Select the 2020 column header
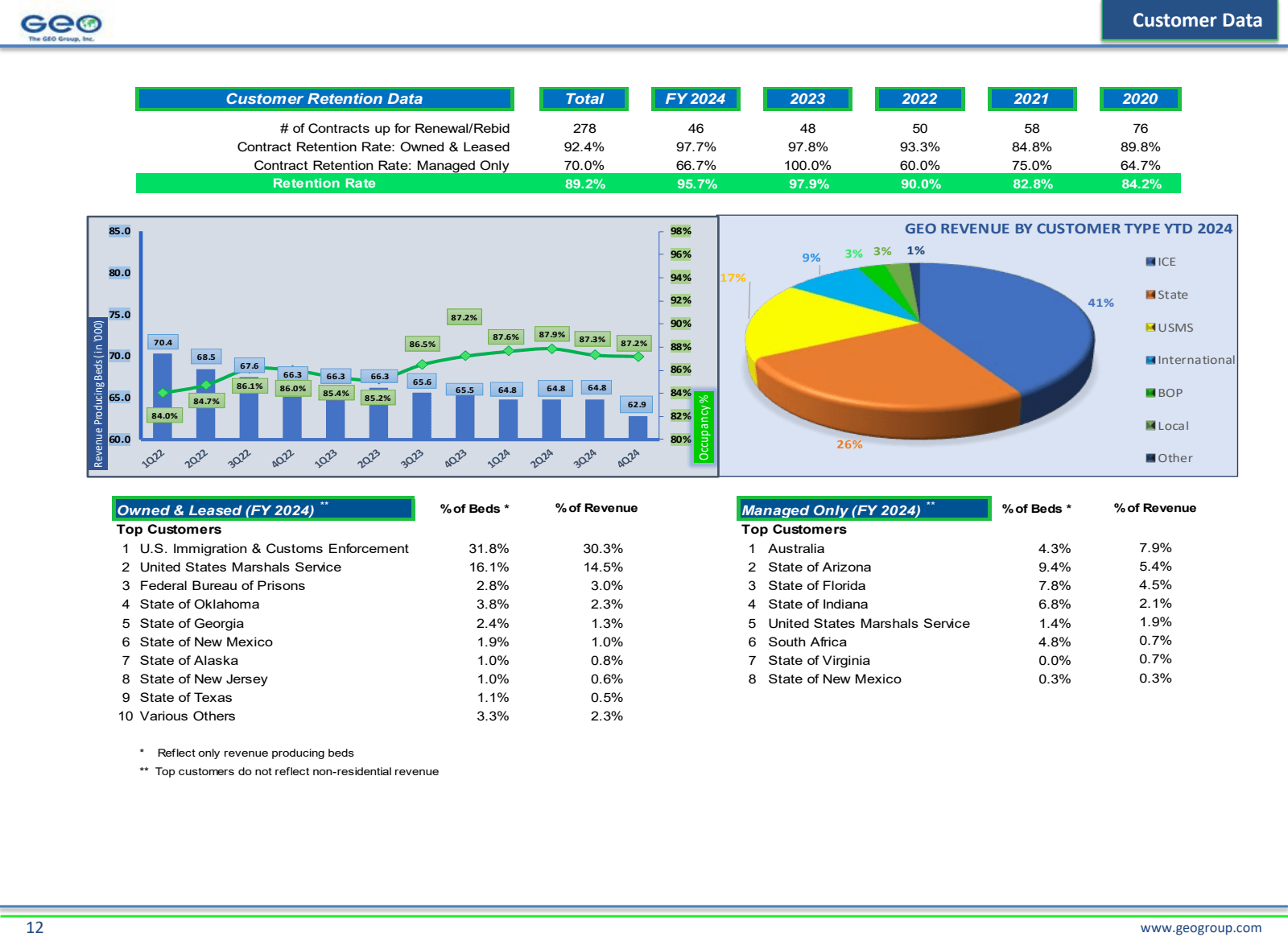This screenshot has width=1288, height=937. click(1140, 99)
